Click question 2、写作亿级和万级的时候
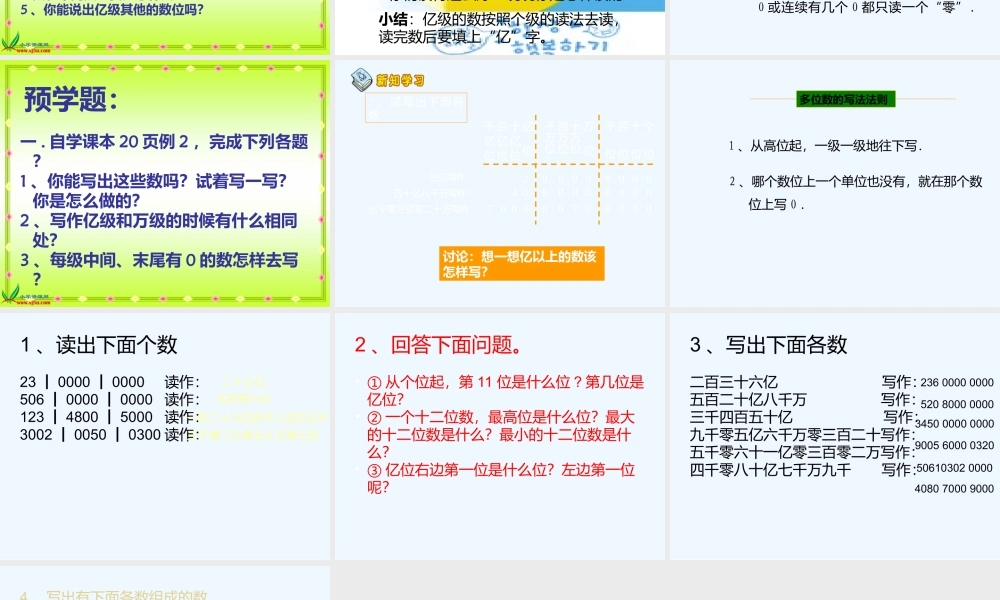This screenshot has width=1000, height=600. [159, 230]
